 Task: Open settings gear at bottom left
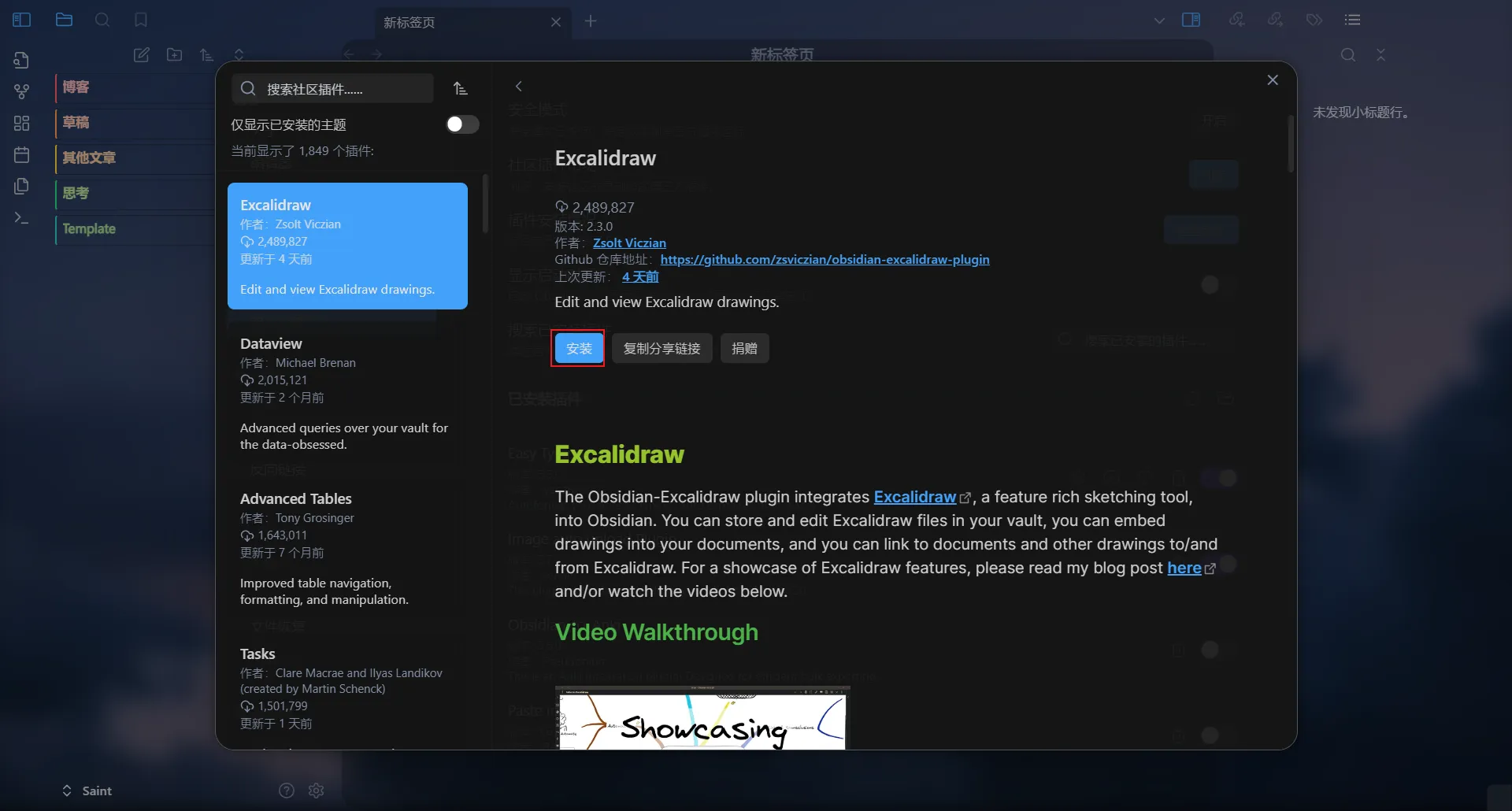point(317,791)
